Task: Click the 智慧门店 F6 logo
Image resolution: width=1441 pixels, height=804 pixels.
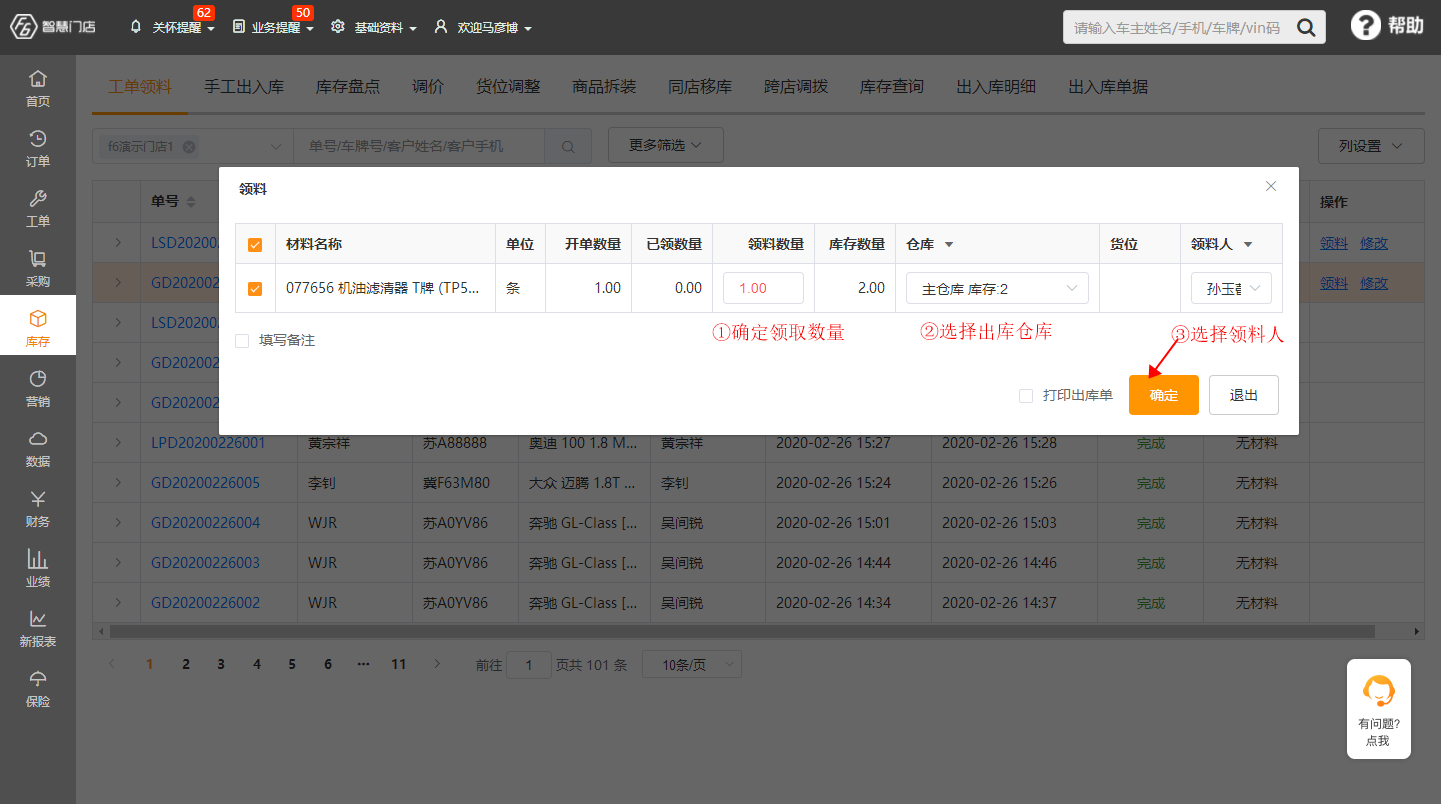Action: 53,27
